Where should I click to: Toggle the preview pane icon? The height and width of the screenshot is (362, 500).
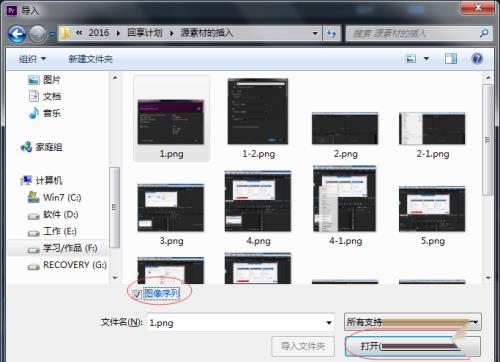451,59
